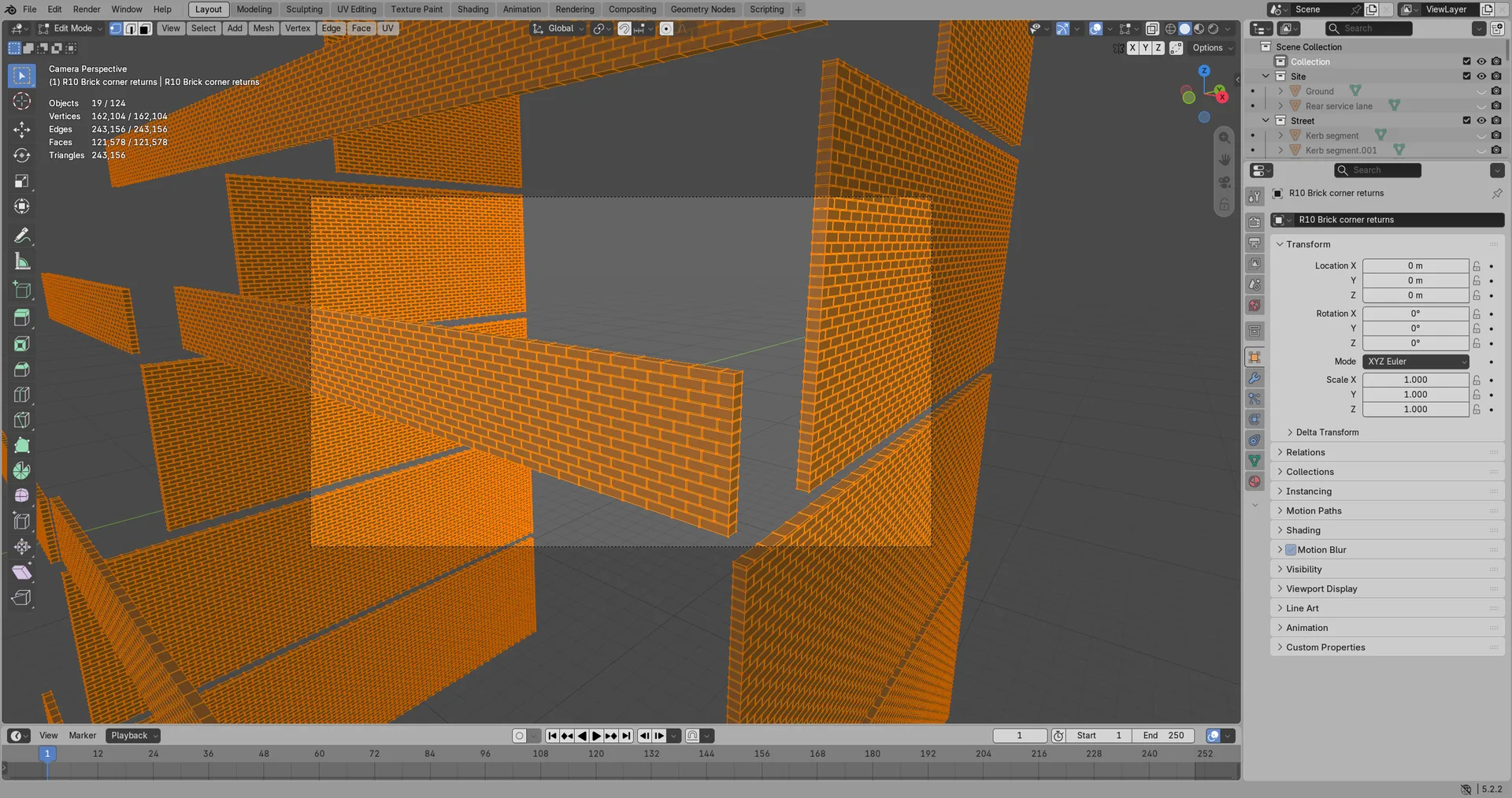Switch to face select mode

[x=145, y=28]
